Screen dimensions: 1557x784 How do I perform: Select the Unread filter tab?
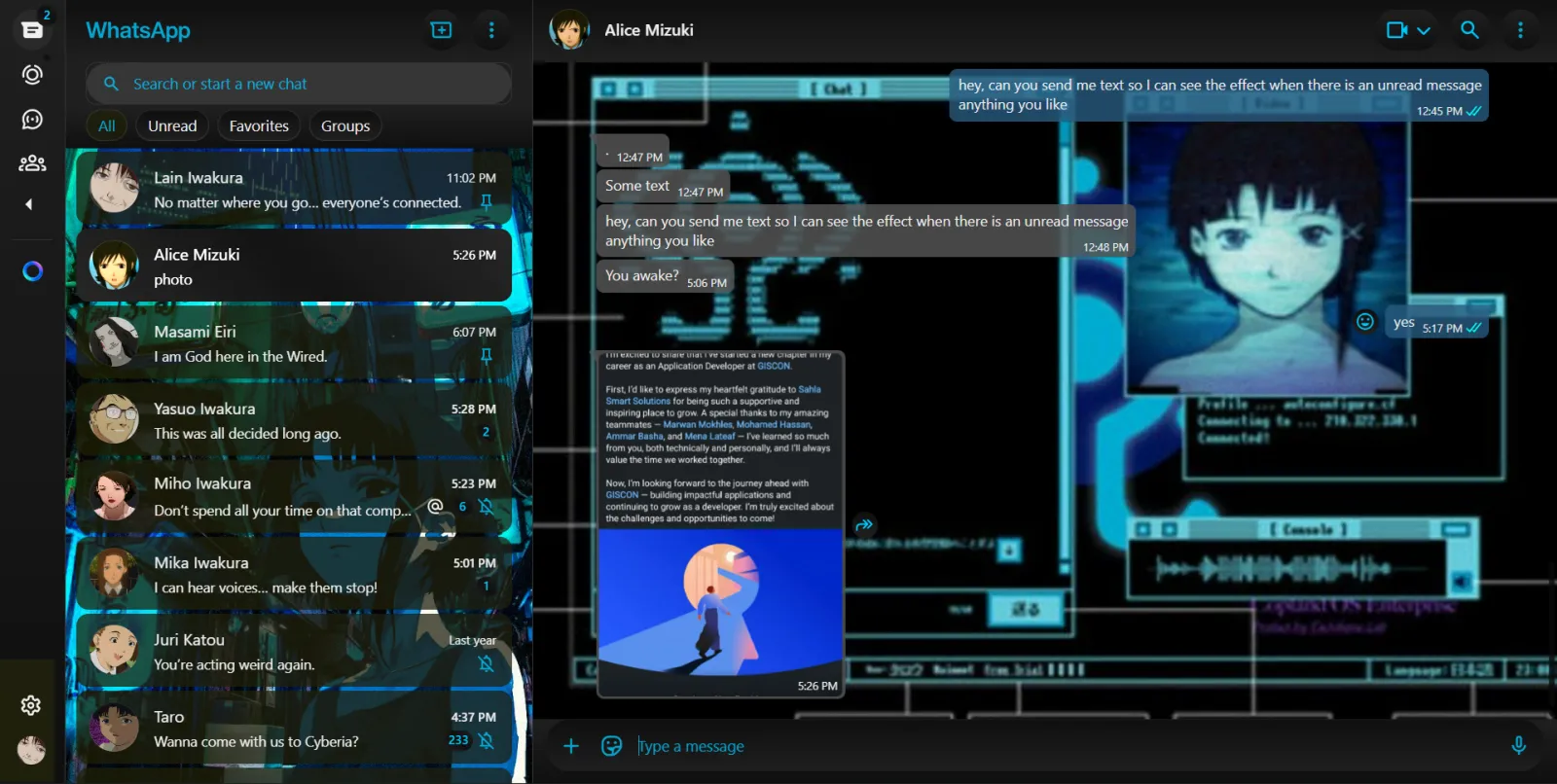pyautogui.click(x=172, y=125)
